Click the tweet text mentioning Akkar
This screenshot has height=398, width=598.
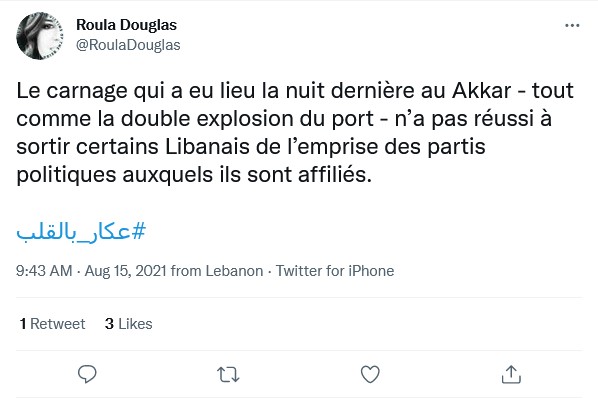coord(295,132)
